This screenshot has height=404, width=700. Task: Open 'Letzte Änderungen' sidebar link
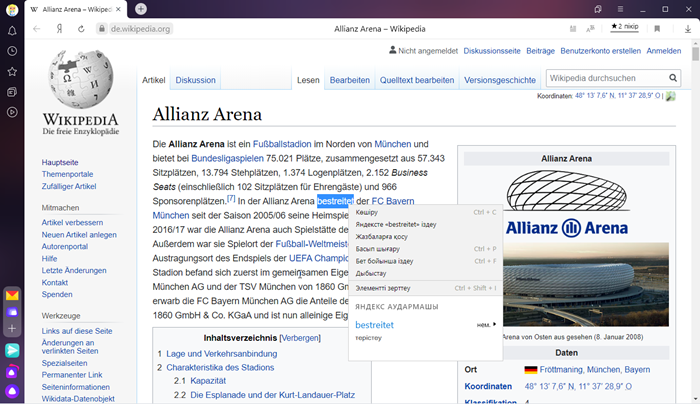74,271
